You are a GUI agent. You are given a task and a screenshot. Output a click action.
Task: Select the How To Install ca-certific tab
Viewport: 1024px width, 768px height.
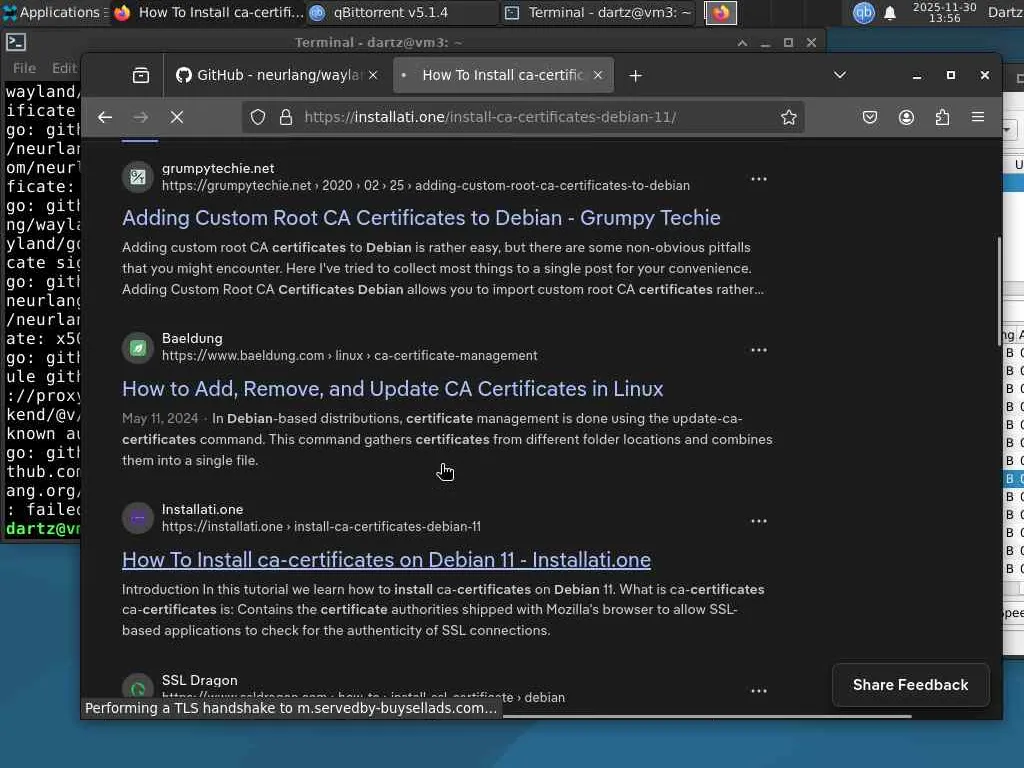tap(502, 75)
